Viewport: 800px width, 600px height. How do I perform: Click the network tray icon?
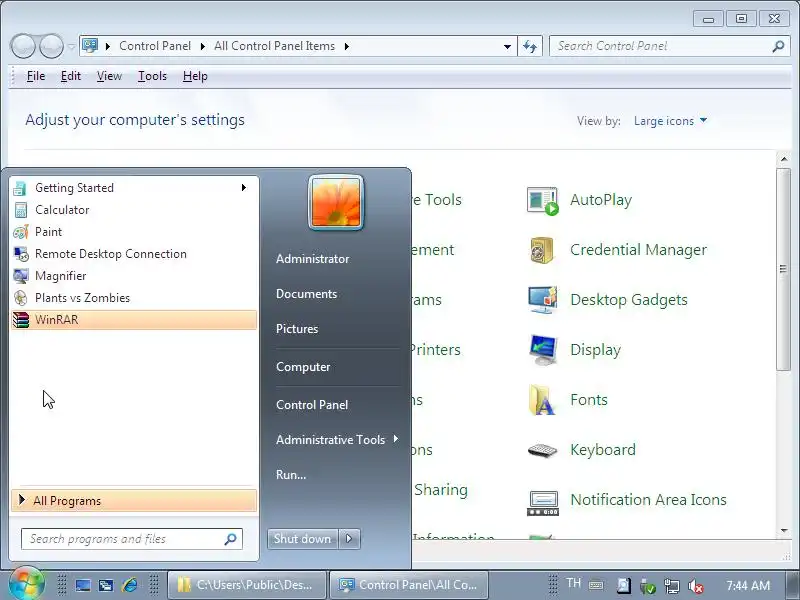pyautogui.click(x=671, y=586)
